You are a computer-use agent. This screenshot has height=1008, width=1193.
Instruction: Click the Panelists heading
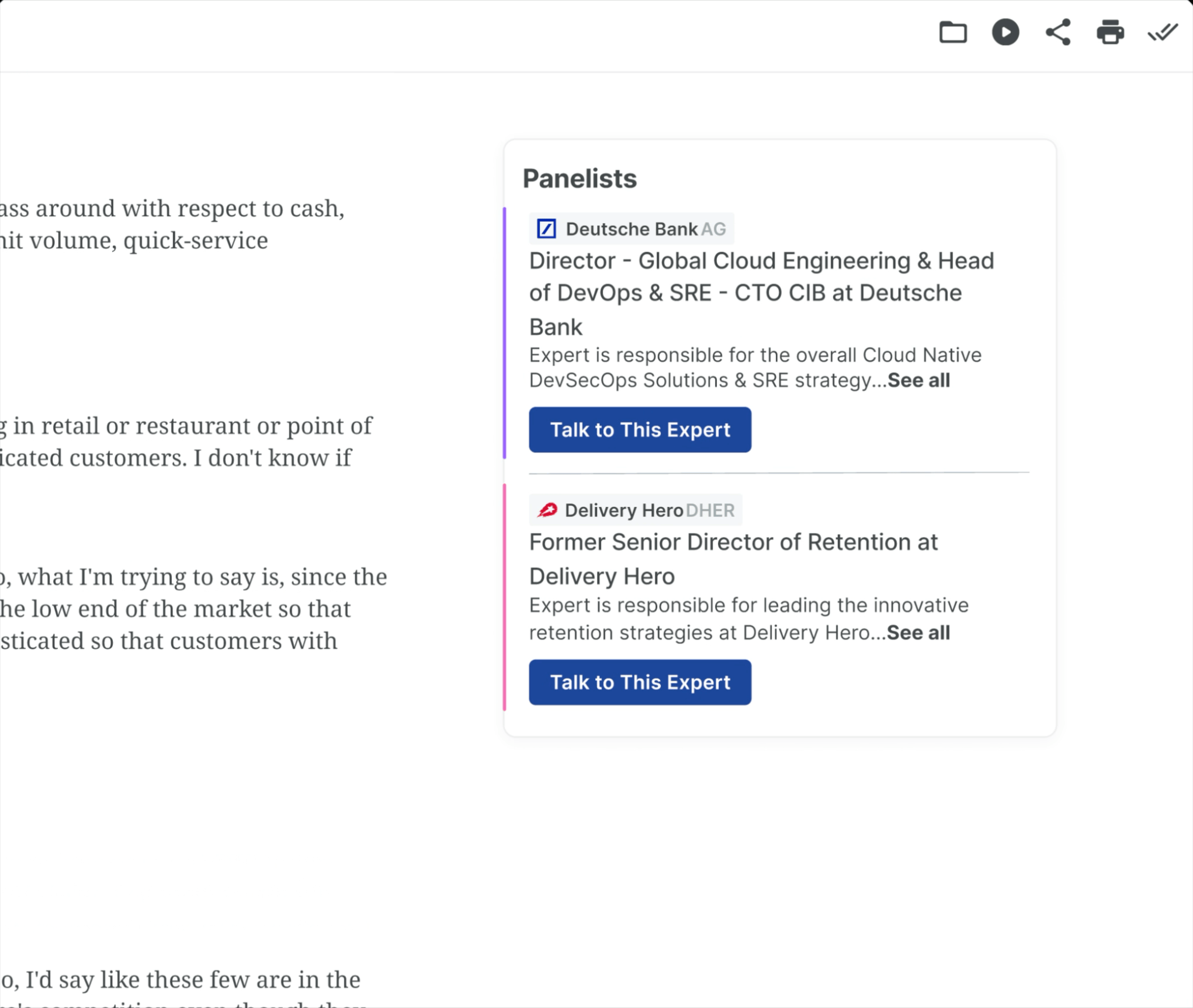click(x=579, y=179)
